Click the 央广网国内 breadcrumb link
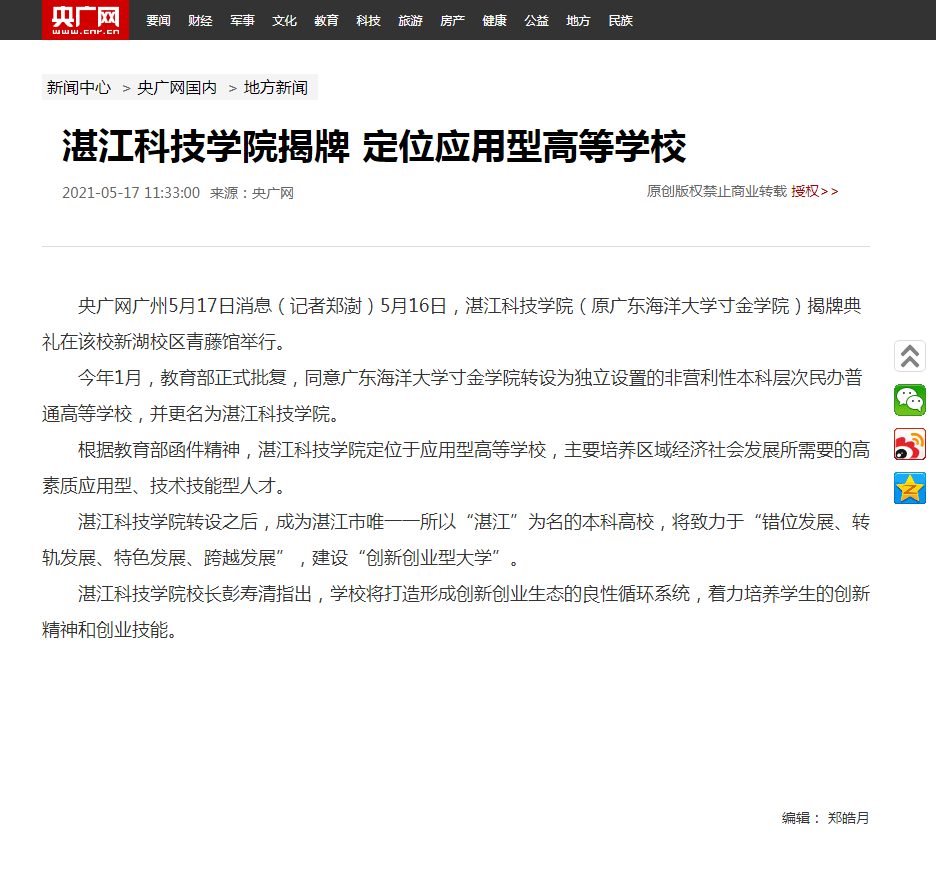The image size is (936, 877). (177, 88)
